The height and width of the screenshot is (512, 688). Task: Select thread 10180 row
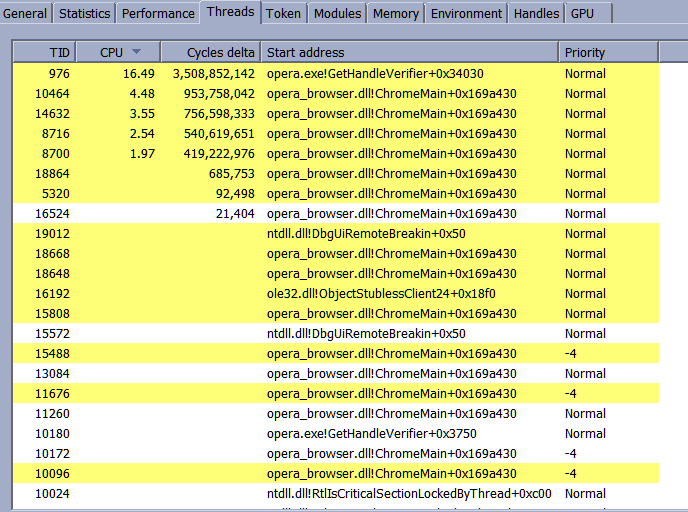click(x=336, y=433)
